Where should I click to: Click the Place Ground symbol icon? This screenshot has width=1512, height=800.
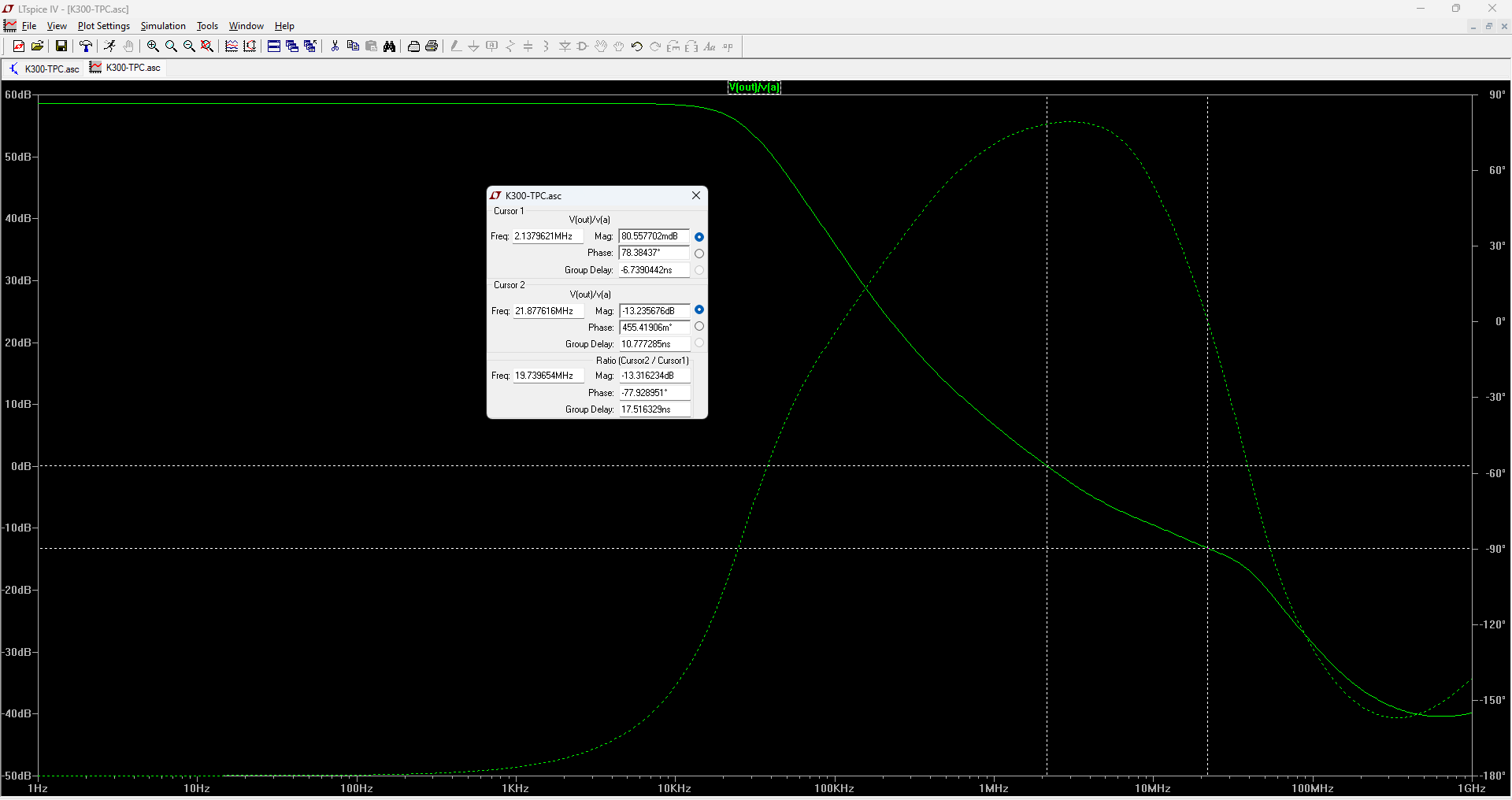tap(474, 46)
